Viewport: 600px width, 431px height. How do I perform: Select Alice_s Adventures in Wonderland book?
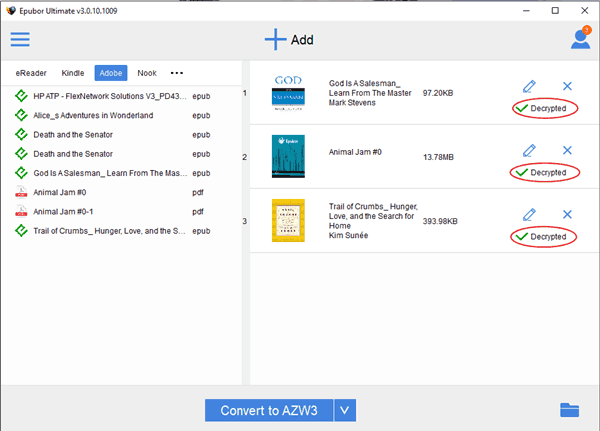click(x=112, y=115)
